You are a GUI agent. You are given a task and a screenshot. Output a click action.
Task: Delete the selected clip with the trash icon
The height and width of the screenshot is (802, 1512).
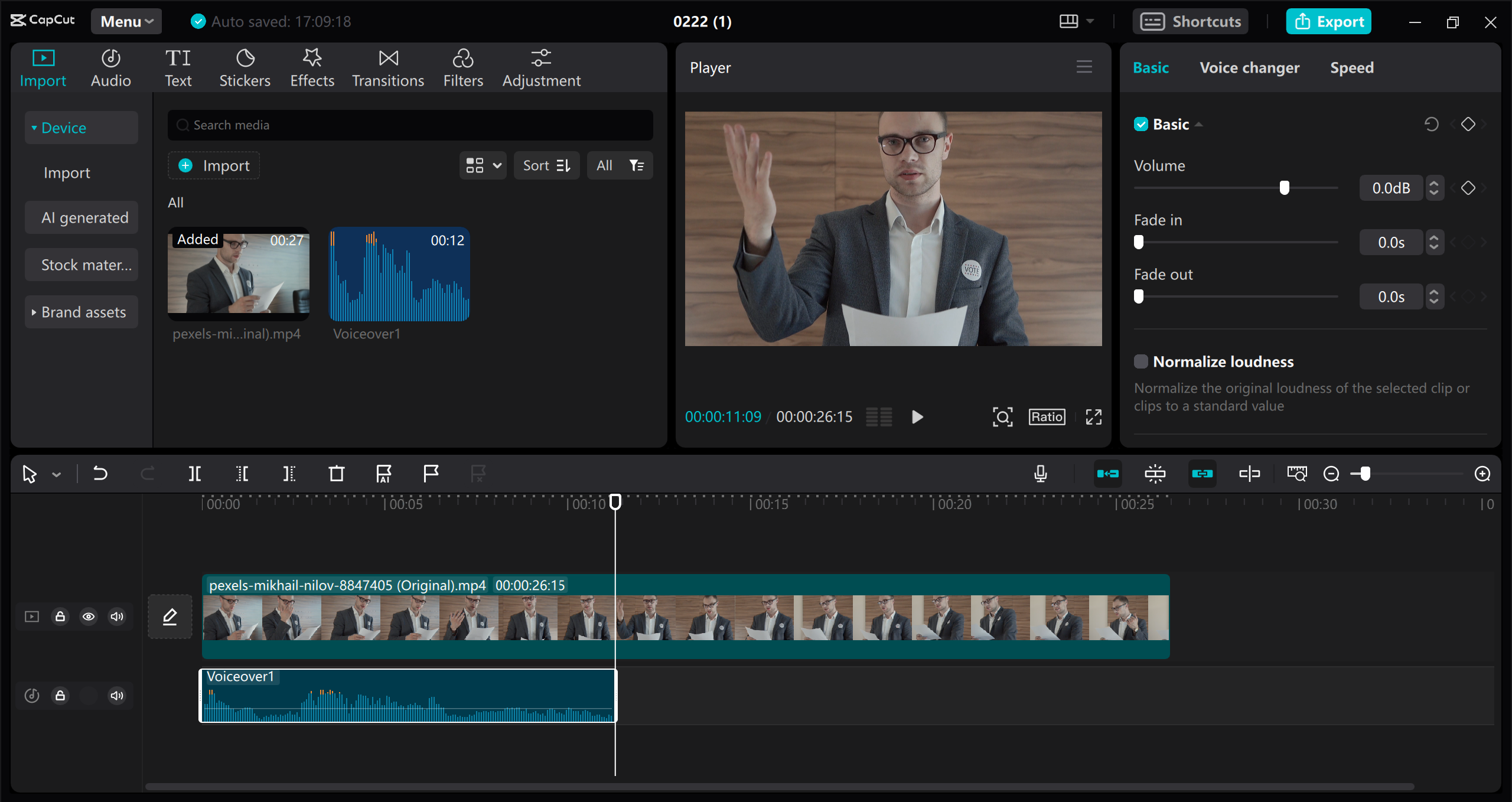click(x=336, y=473)
